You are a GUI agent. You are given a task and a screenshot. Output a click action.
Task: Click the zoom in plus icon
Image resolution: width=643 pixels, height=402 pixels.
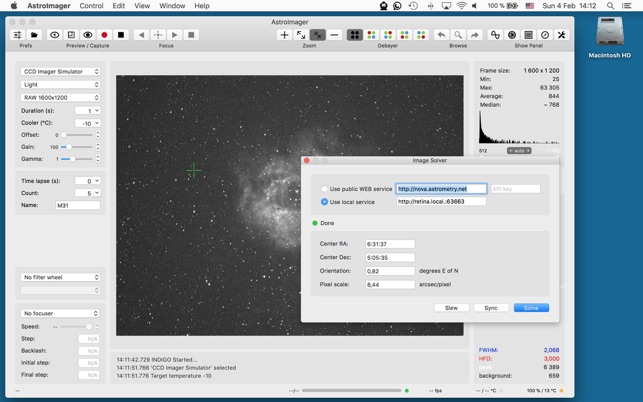click(x=284, y=35)
